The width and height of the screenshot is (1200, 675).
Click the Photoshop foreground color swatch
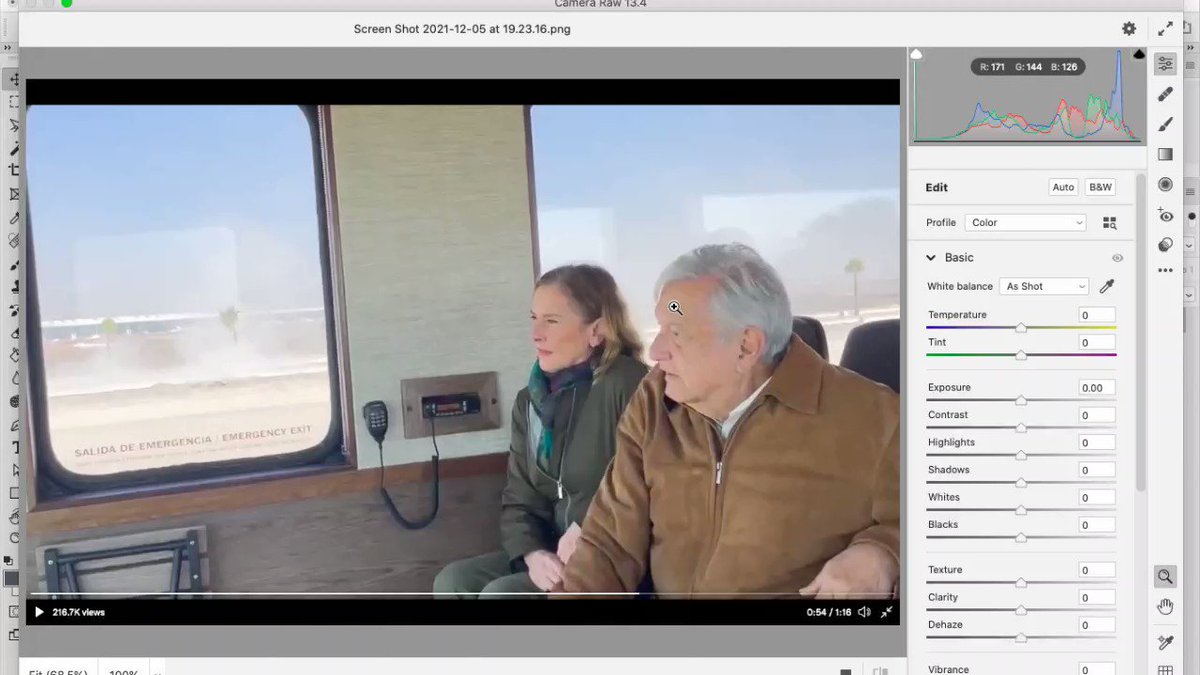(11, 578)
